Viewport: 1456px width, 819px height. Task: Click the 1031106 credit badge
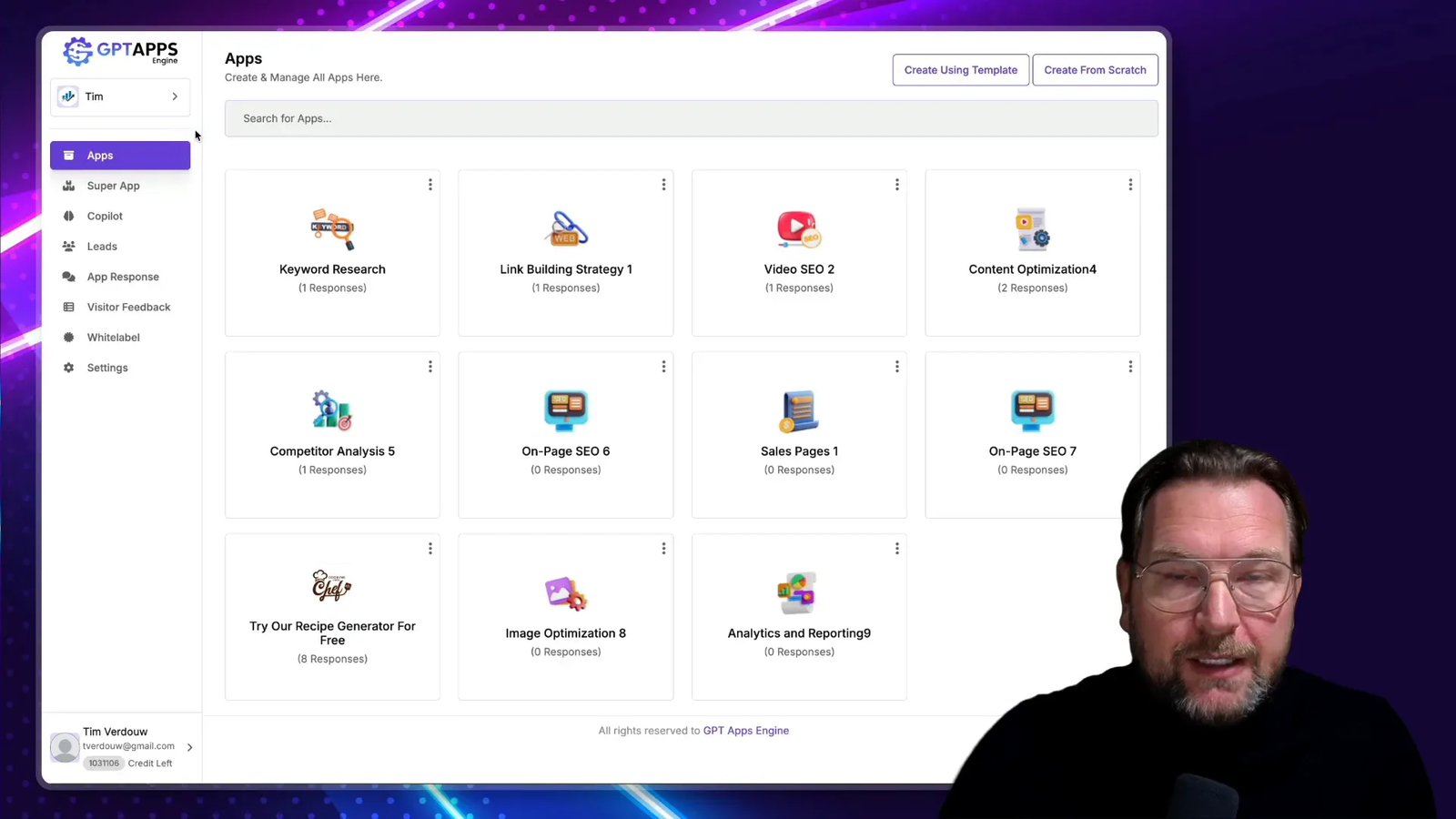click(104, 763)
